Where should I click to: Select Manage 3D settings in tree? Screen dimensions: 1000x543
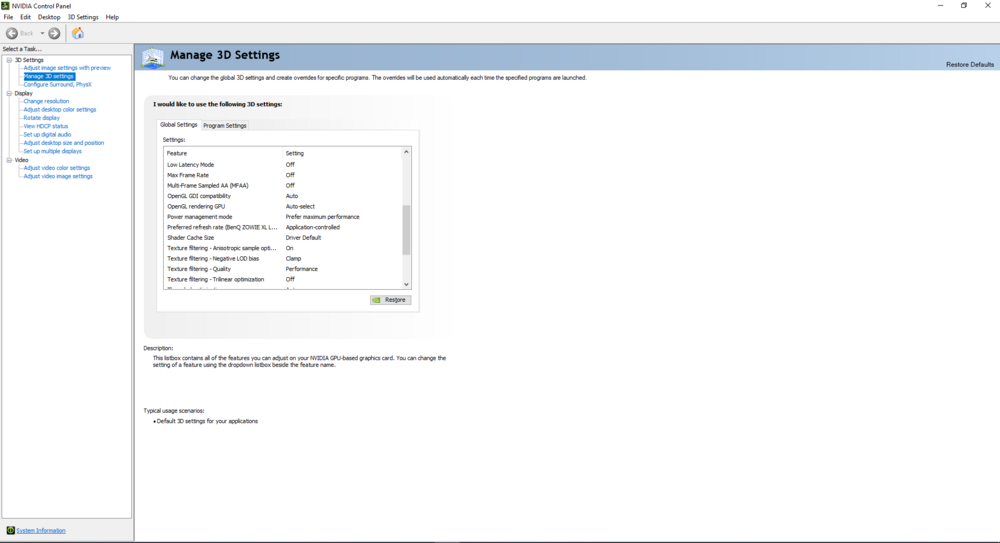49,76
